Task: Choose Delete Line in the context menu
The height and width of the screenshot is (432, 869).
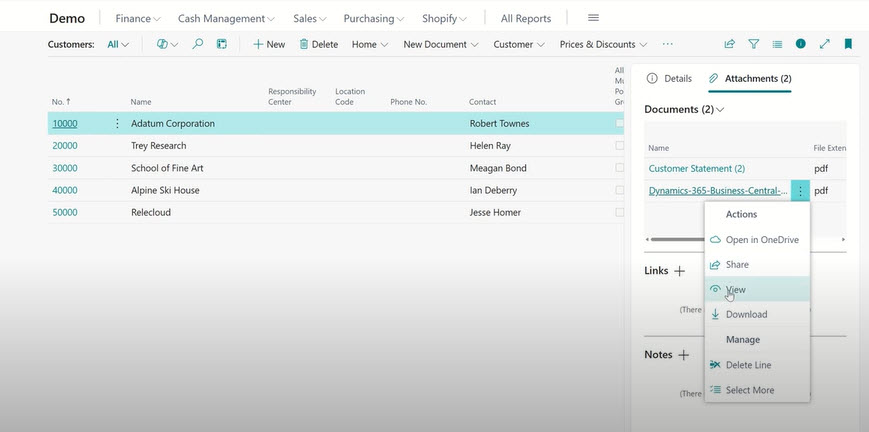Action: tap(757, 365)
